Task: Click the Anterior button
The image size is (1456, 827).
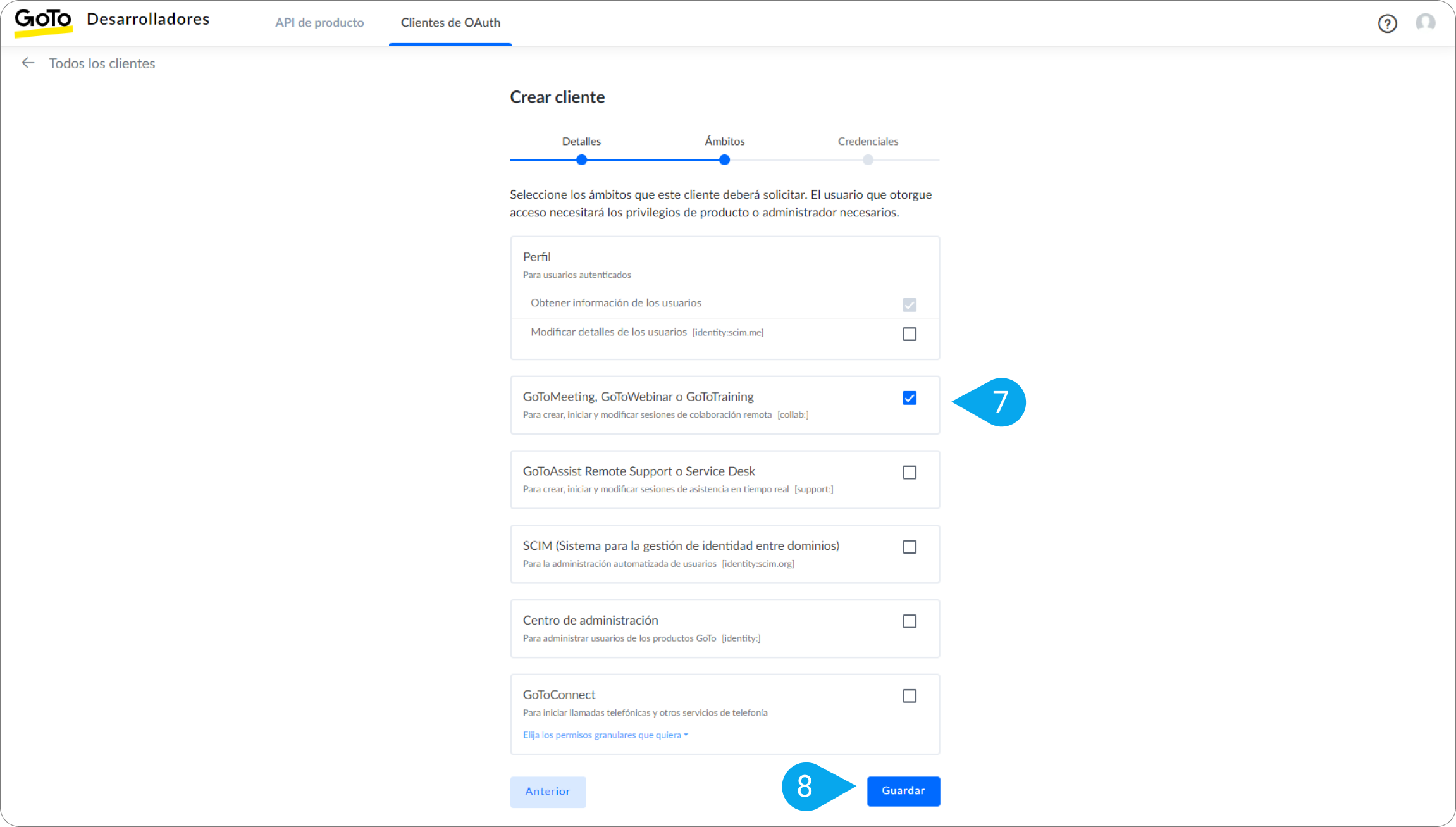Action: pos(548,792)
